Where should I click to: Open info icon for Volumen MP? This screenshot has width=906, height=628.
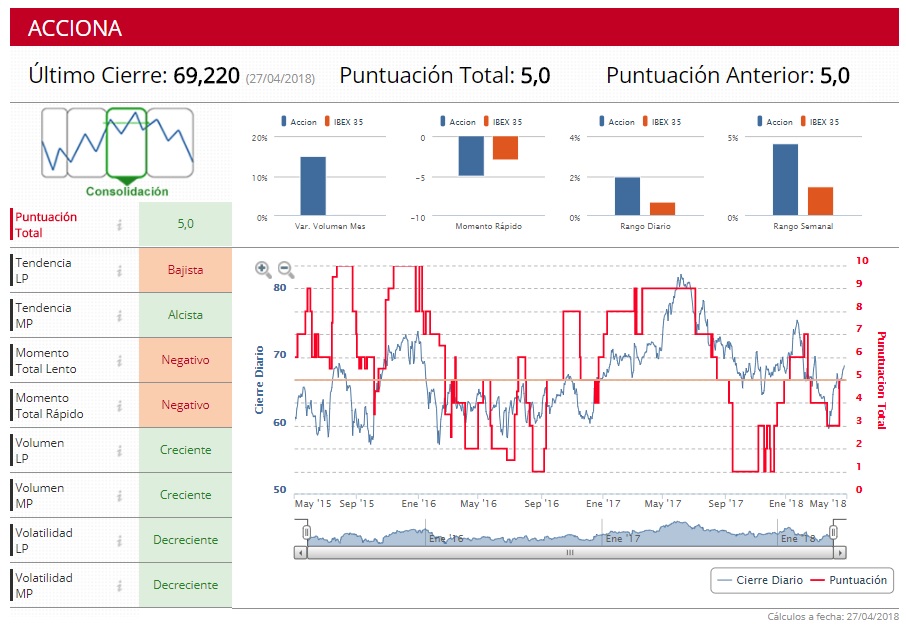click(x=120, y=496)
